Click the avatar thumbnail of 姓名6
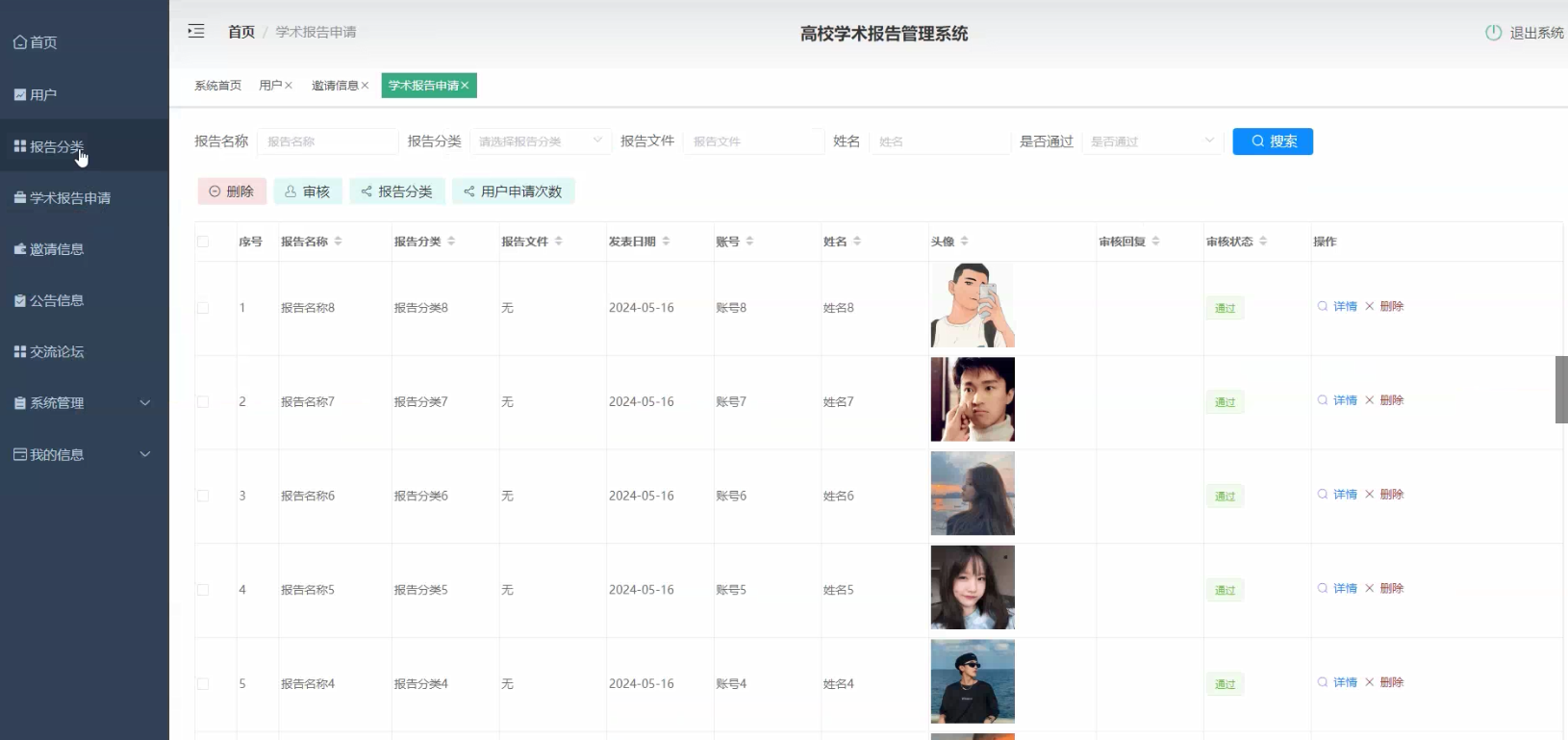The image size is (1568, 740). click(973, 494)
